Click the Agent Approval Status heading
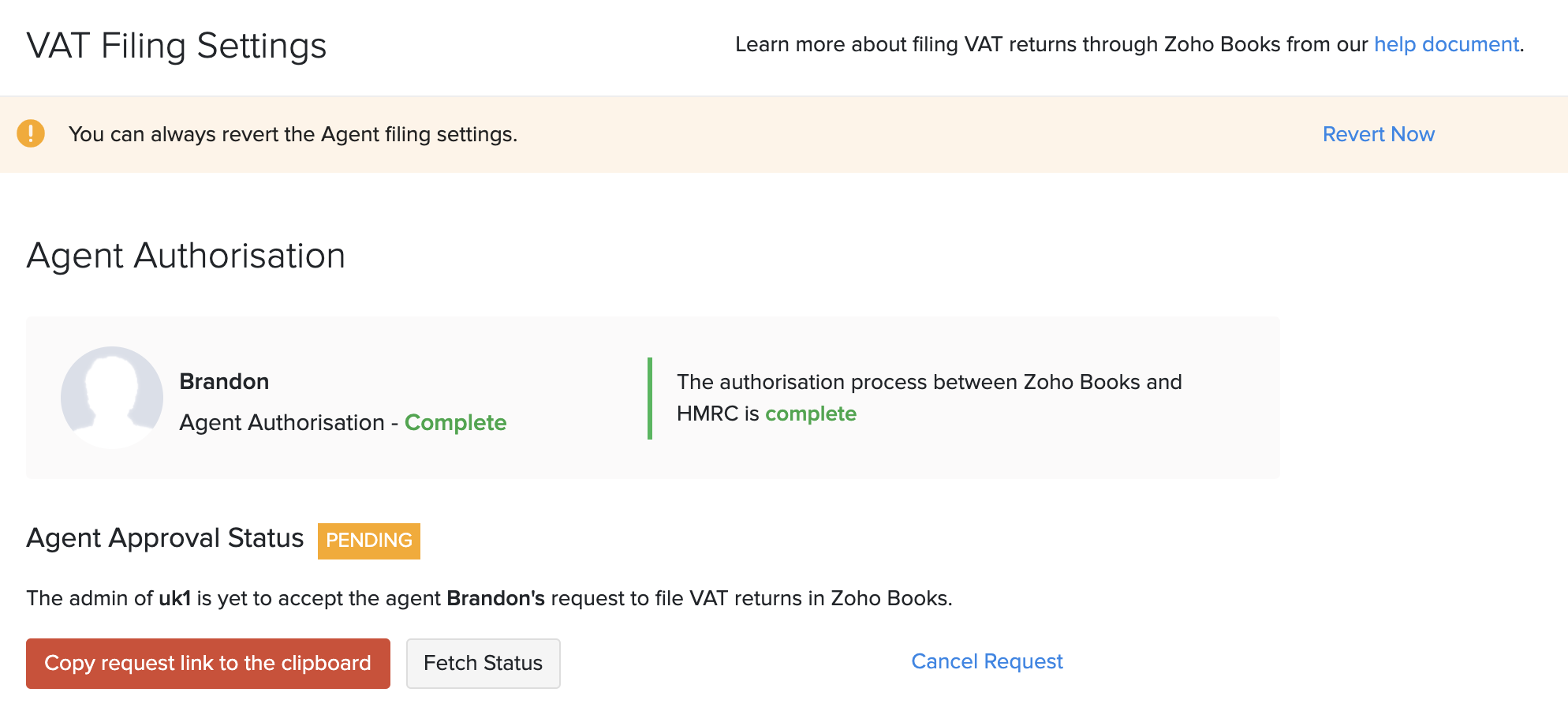 pos(165,538)
